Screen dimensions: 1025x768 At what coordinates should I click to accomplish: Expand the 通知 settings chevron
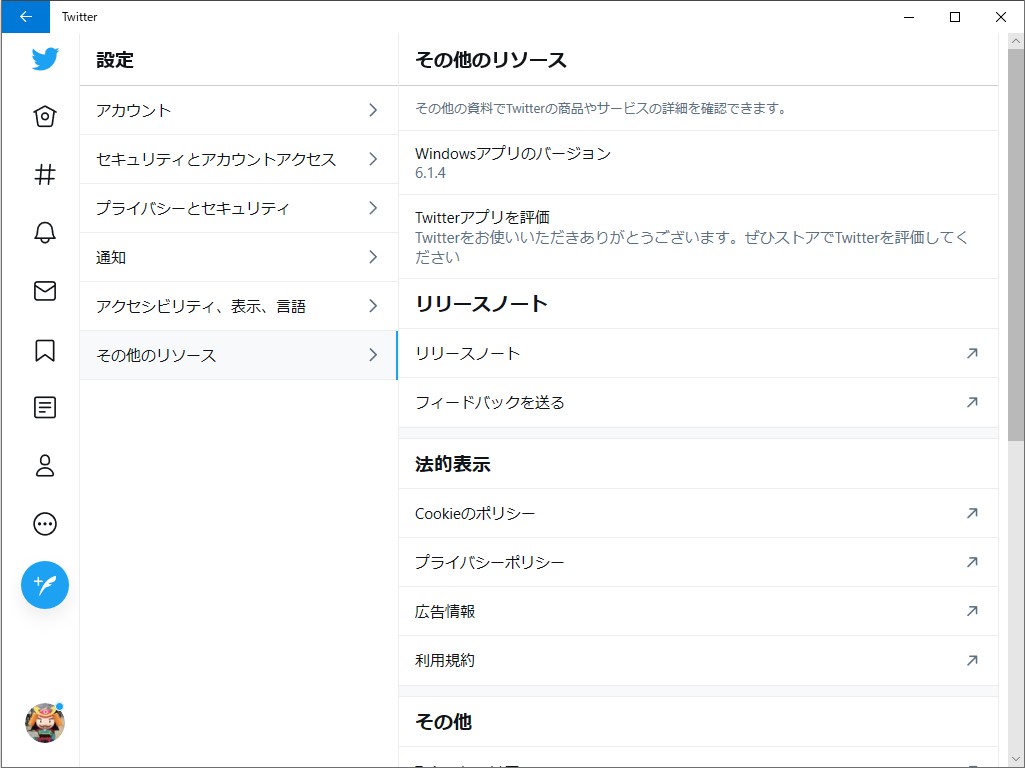(x=373, y=257)
